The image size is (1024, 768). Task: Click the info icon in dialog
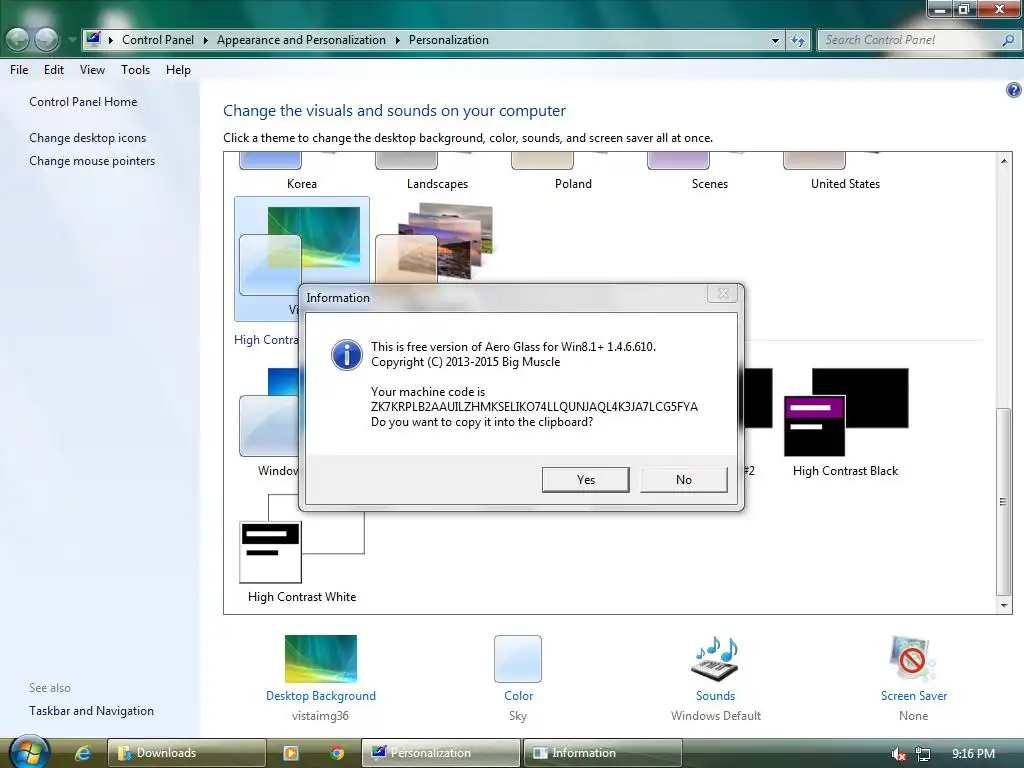pyautogui.click(x=346, y=355)
